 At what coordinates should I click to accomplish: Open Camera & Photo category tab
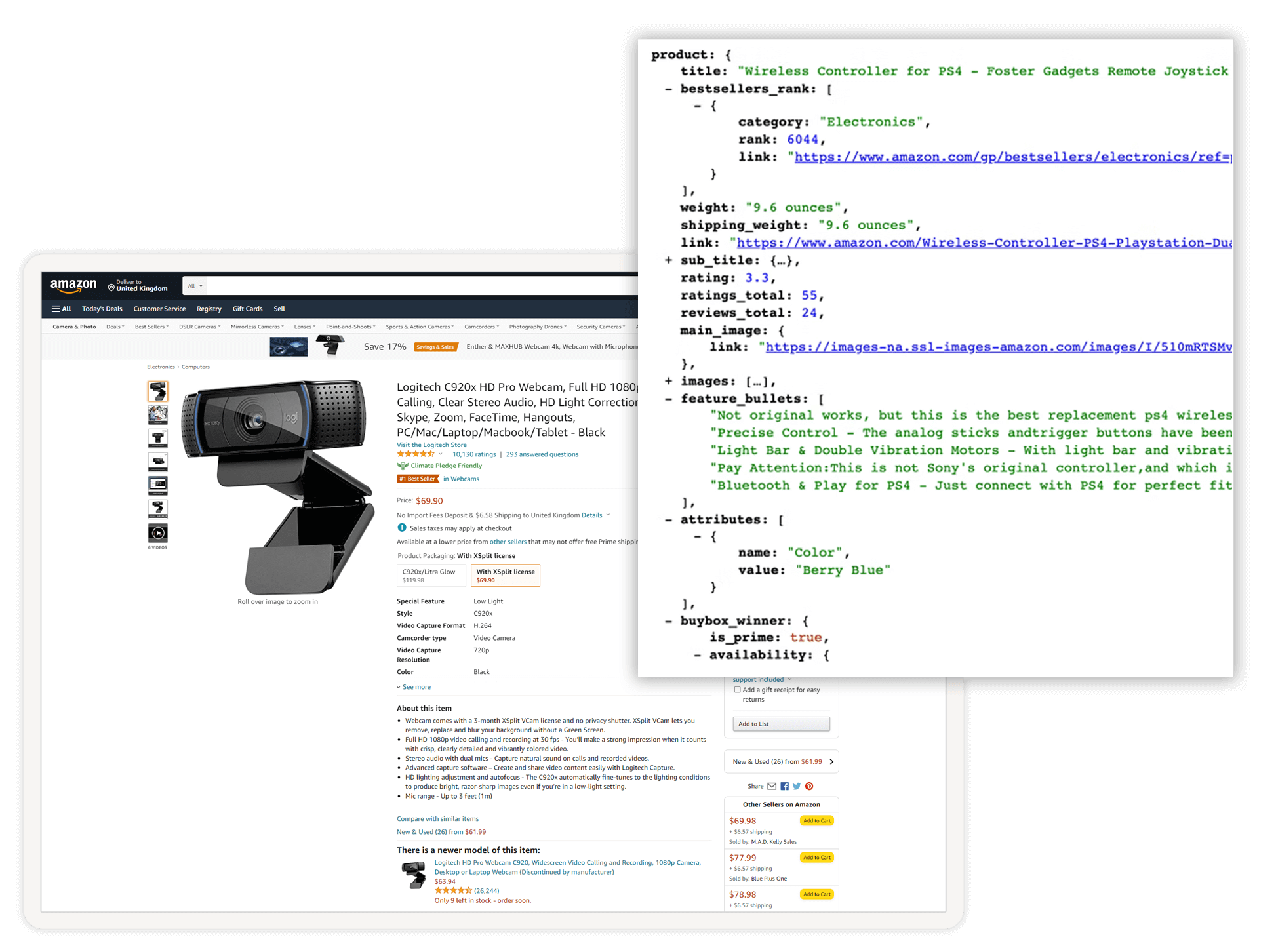pos(74,327)
